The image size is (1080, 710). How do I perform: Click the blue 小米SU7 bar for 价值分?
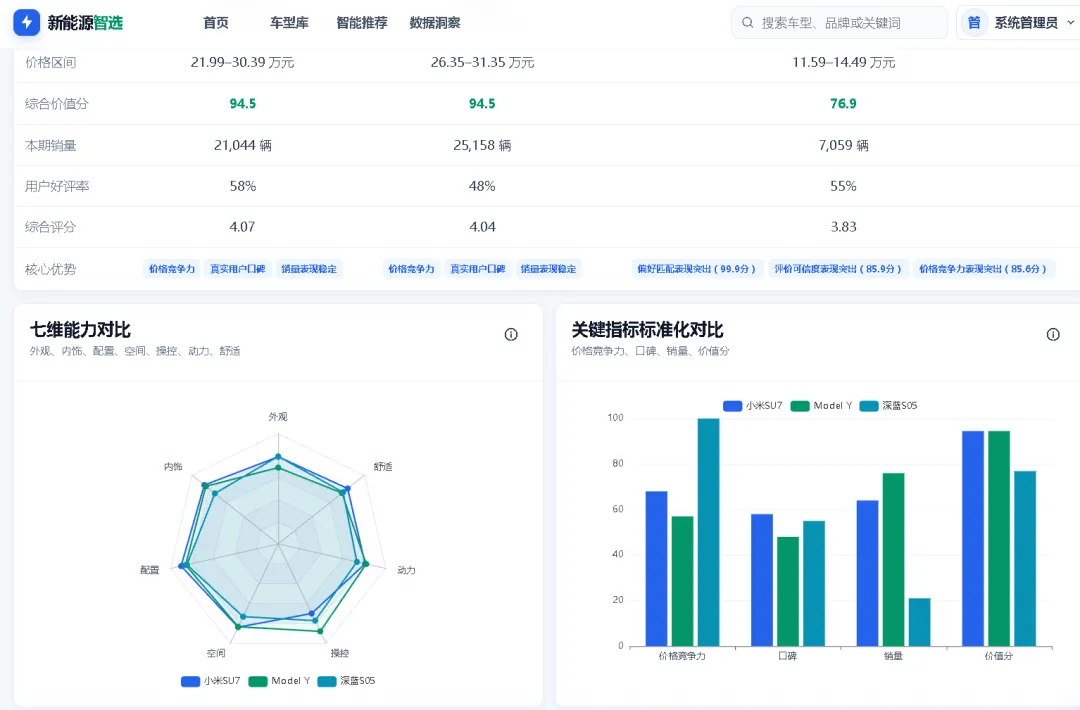pos(973,539)
